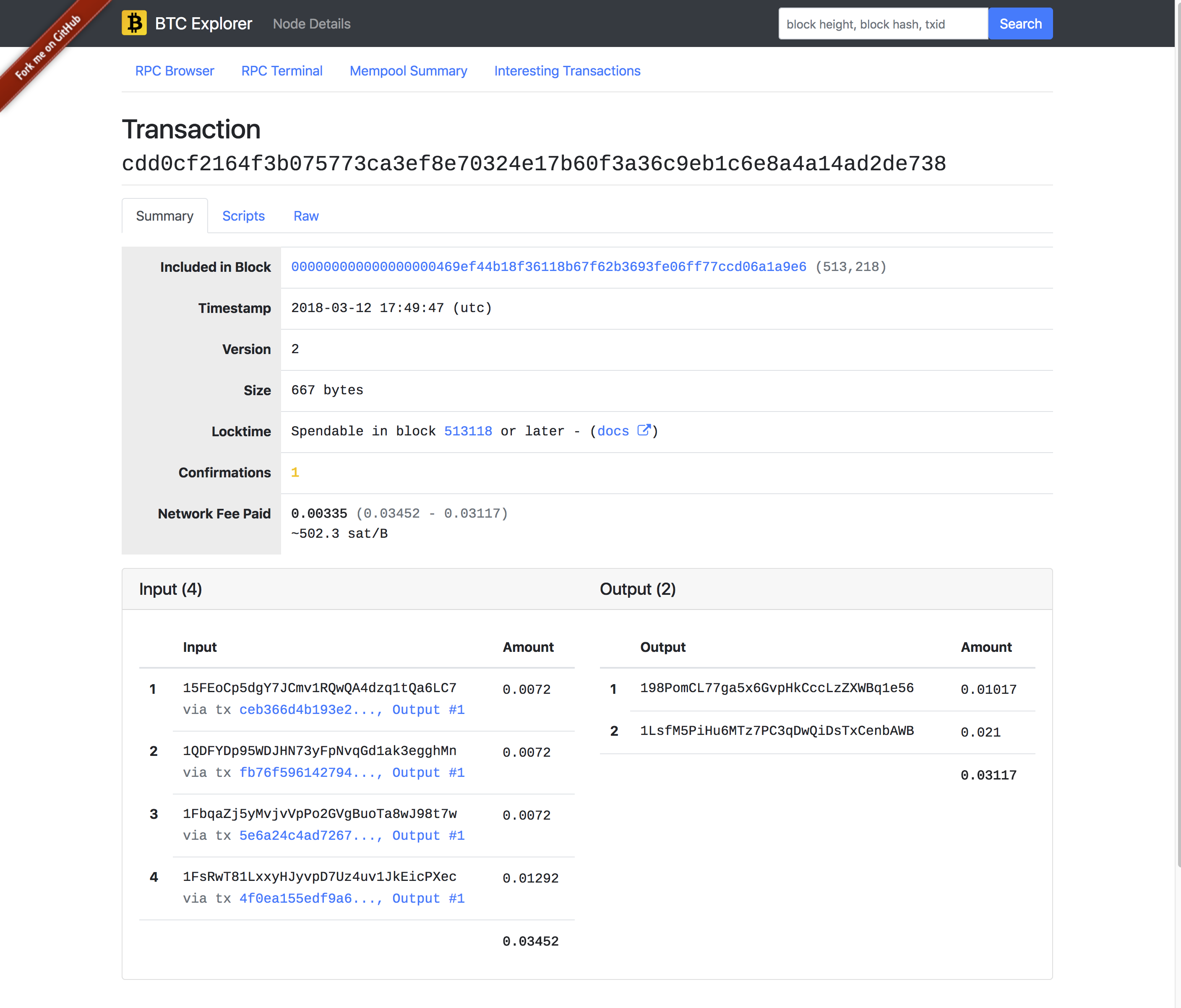Open Node Details in navbar
Viewport: 1181px width, 1008px height.
tap(311, 24)
